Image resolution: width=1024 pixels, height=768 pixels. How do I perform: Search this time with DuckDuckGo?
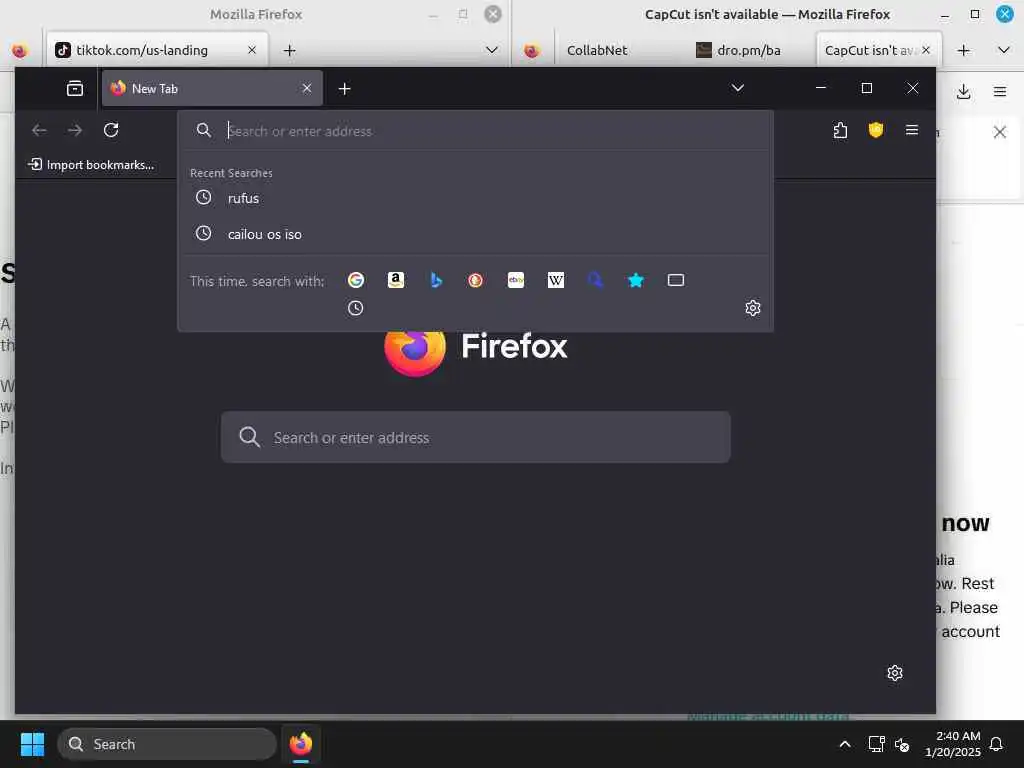(475, 280)
